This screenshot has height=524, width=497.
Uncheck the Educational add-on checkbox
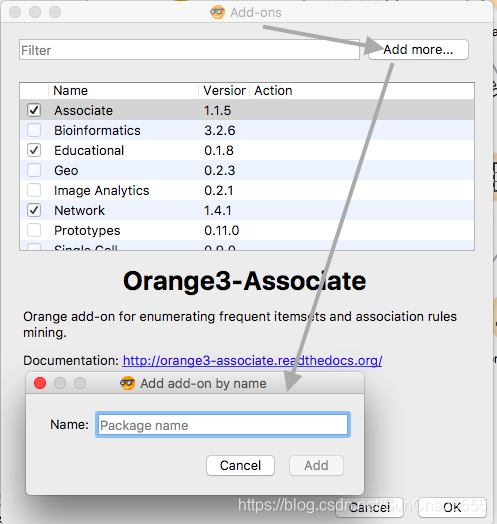pyautogui.click(x=34, y=150)
